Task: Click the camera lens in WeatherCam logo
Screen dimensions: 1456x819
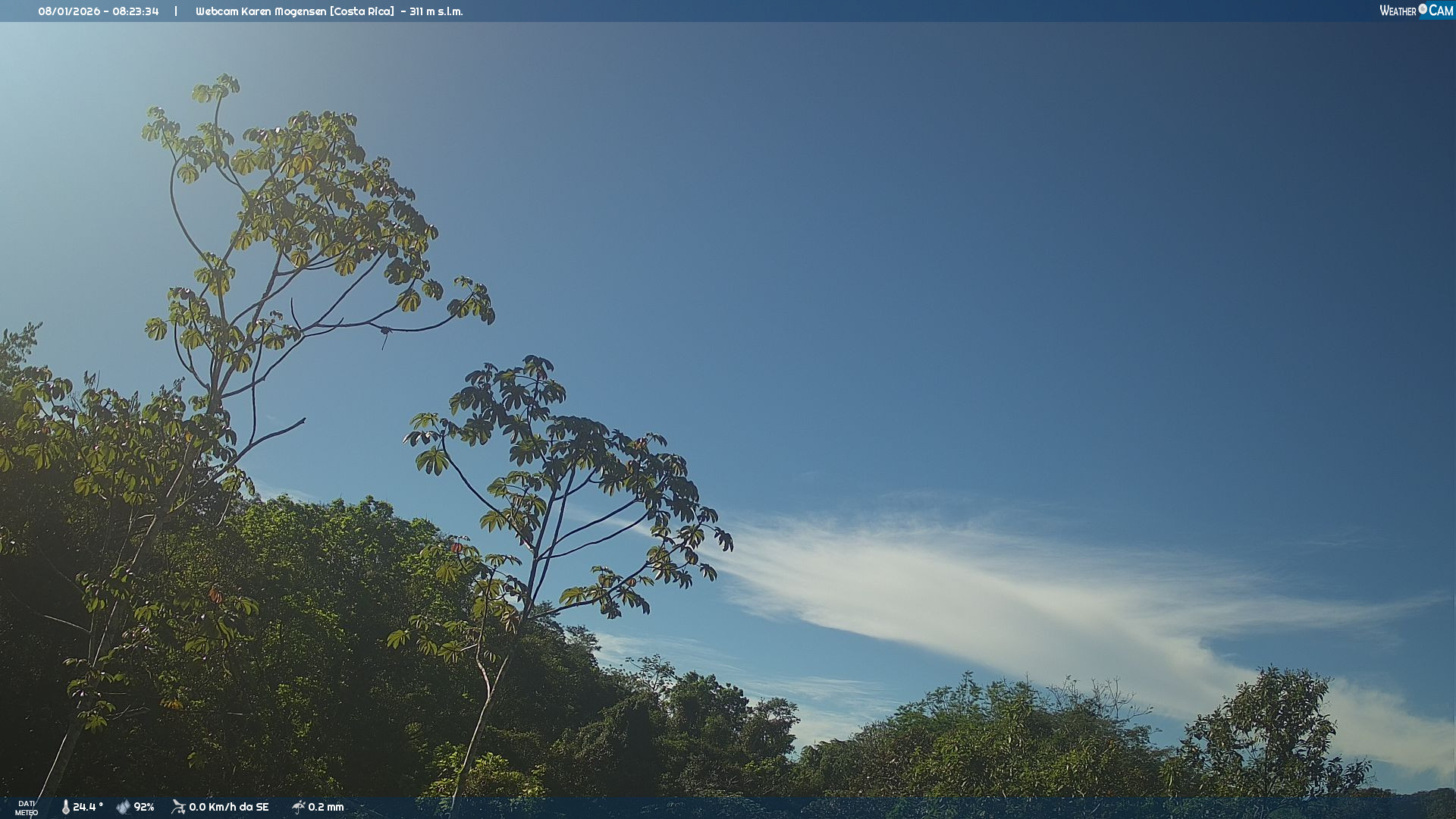Action: coord(1423,8)
